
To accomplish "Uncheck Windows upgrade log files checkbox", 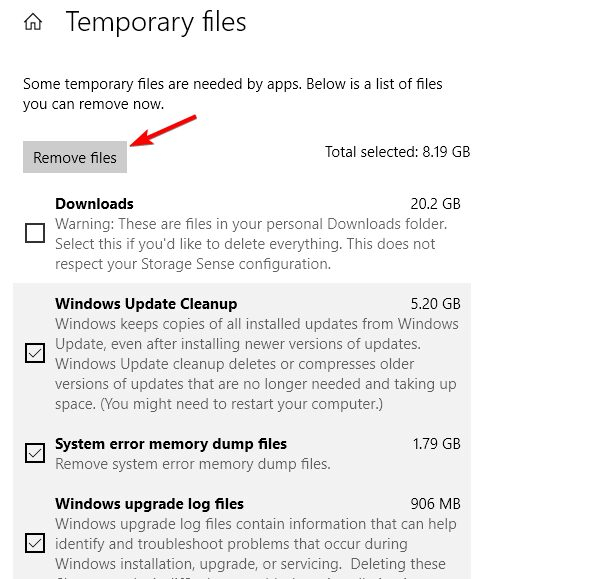I will click(x=35, y=543).
